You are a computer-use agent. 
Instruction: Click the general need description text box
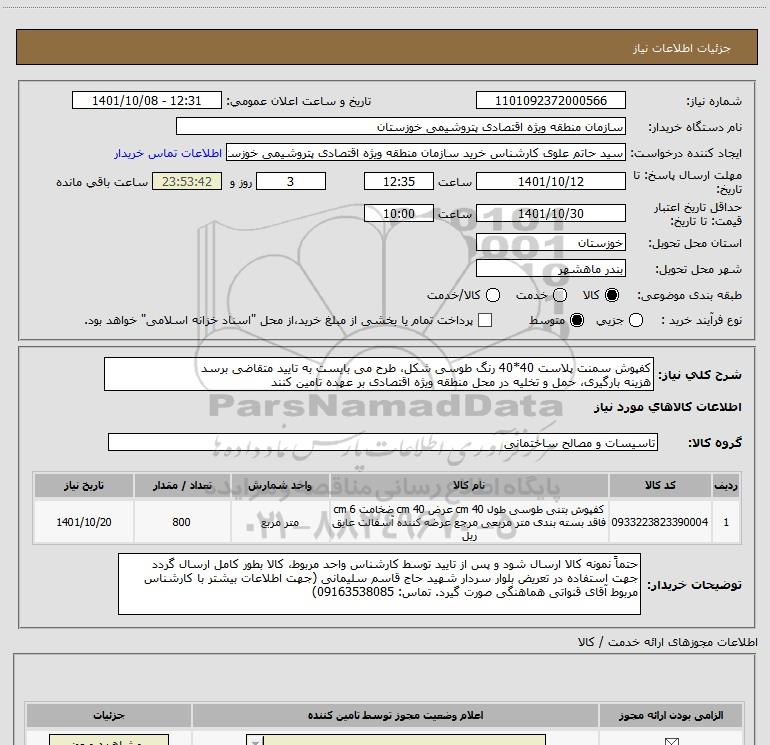pos(379,375)
